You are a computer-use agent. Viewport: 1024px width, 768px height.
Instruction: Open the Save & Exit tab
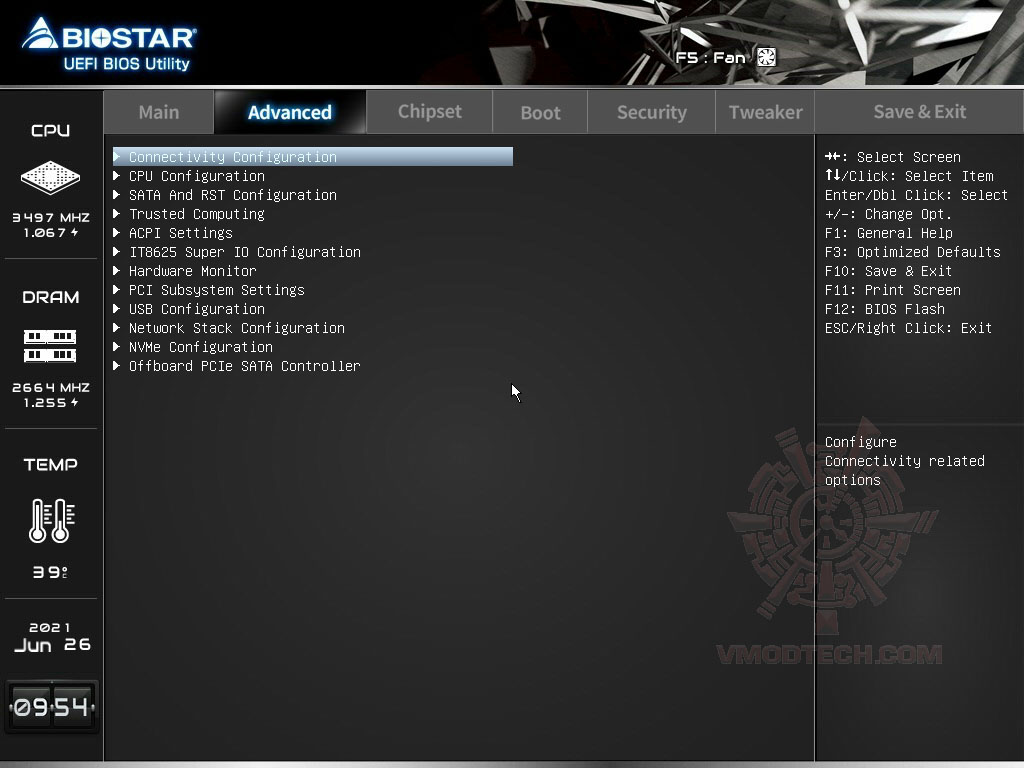click(920, 112)
